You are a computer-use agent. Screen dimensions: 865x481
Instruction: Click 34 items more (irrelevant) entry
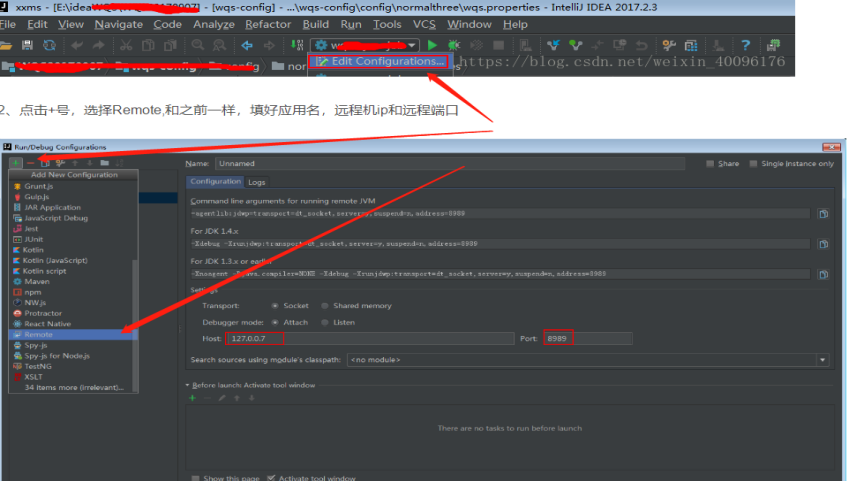click(x=74, y=387)
